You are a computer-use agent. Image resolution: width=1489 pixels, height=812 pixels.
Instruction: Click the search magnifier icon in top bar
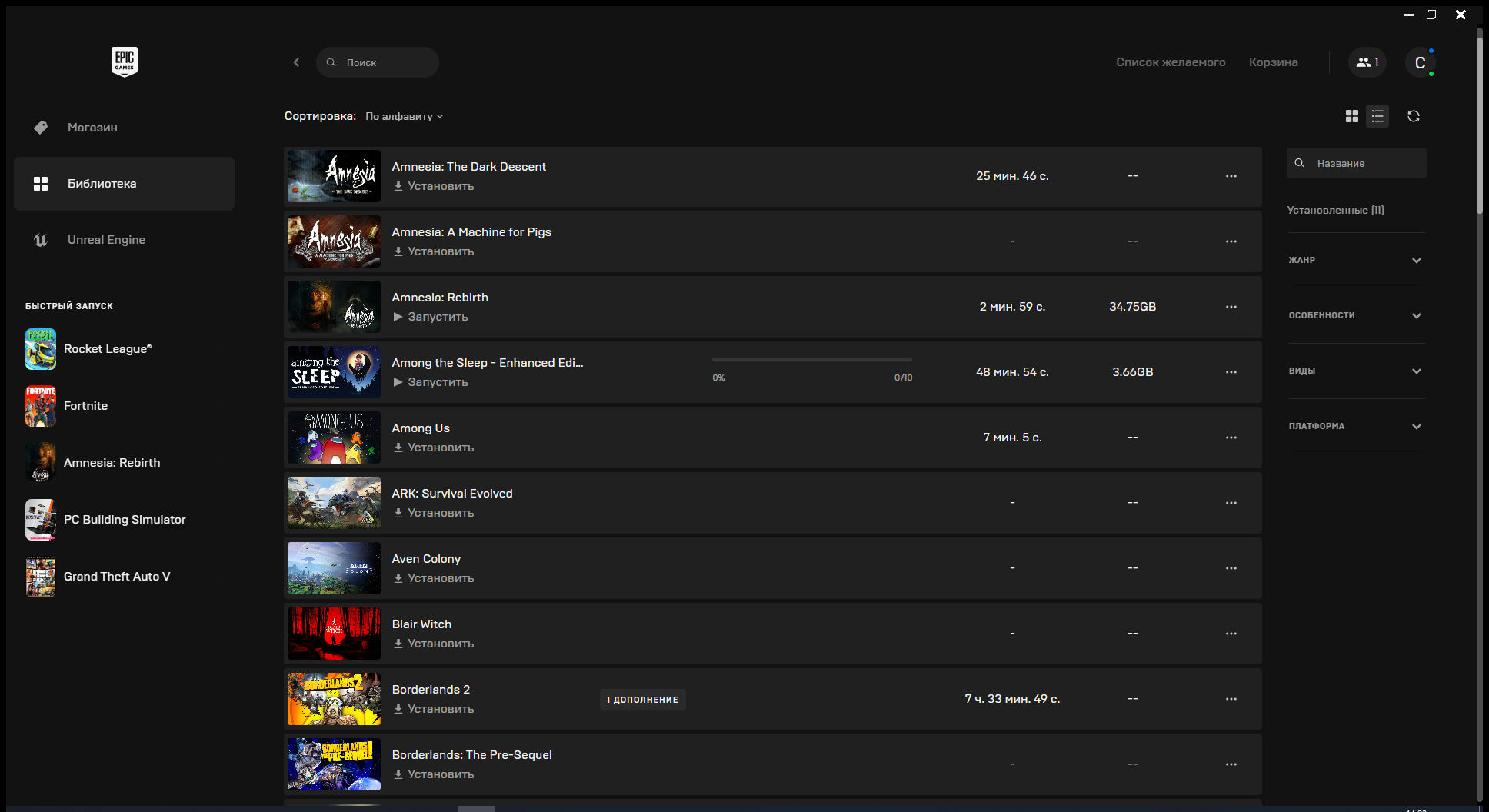(x=331, y=62)
